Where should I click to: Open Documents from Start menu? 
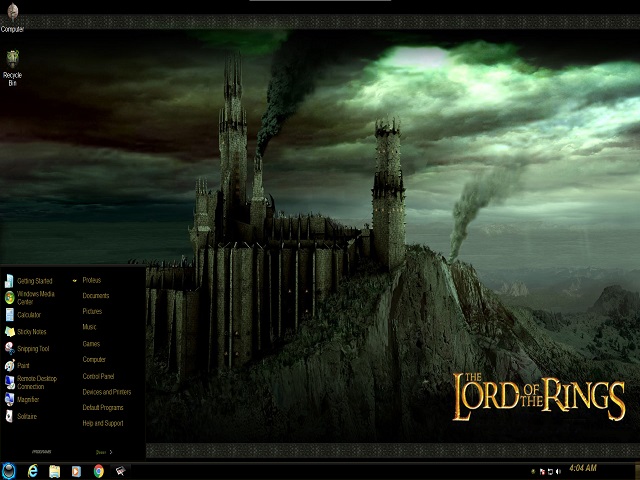coord(96,296)
